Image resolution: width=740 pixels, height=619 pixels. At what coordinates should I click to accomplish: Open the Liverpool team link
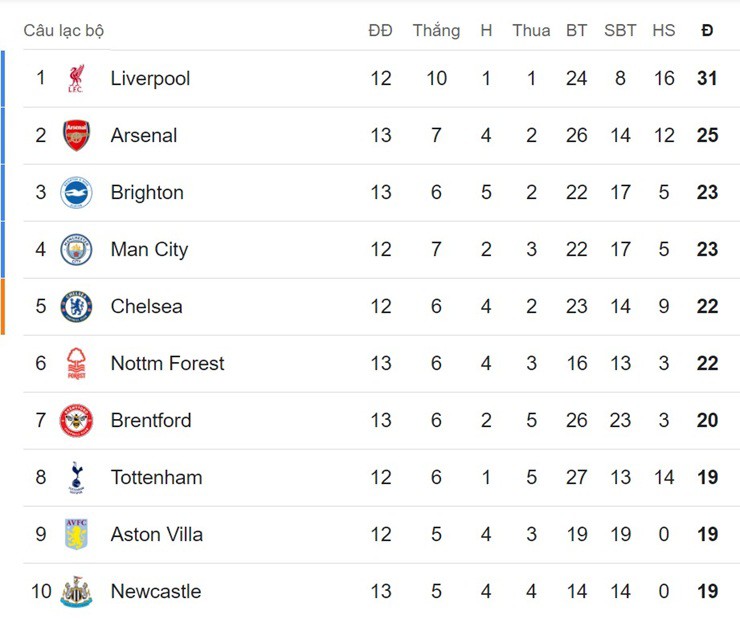point(150,78)
